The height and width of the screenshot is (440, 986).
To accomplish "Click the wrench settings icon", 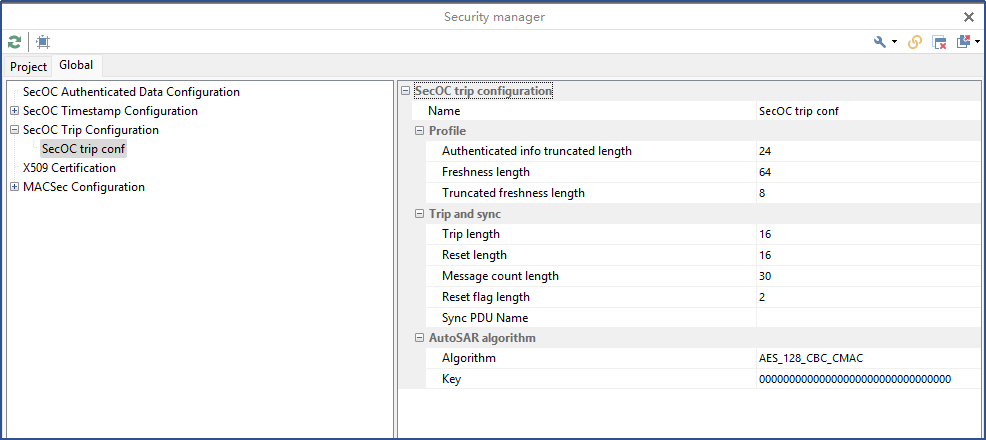I will 880,42.
